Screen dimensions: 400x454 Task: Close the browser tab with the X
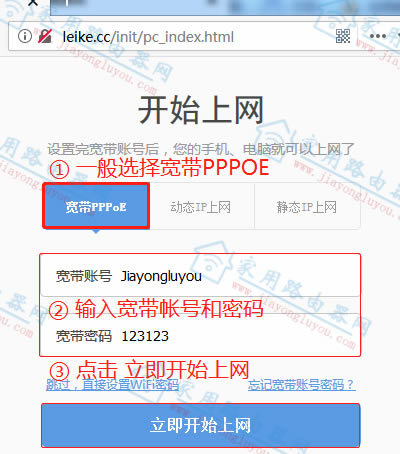[33, 3]
